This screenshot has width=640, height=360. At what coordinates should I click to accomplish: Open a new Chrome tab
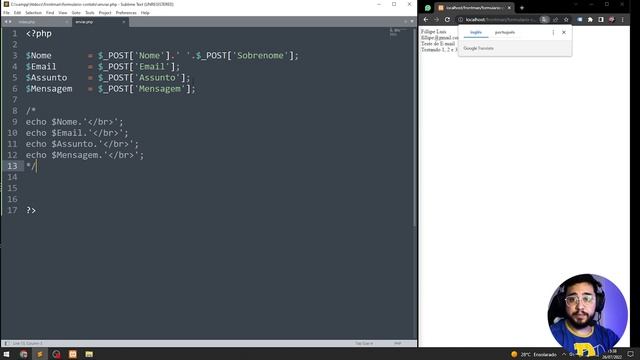522,8
